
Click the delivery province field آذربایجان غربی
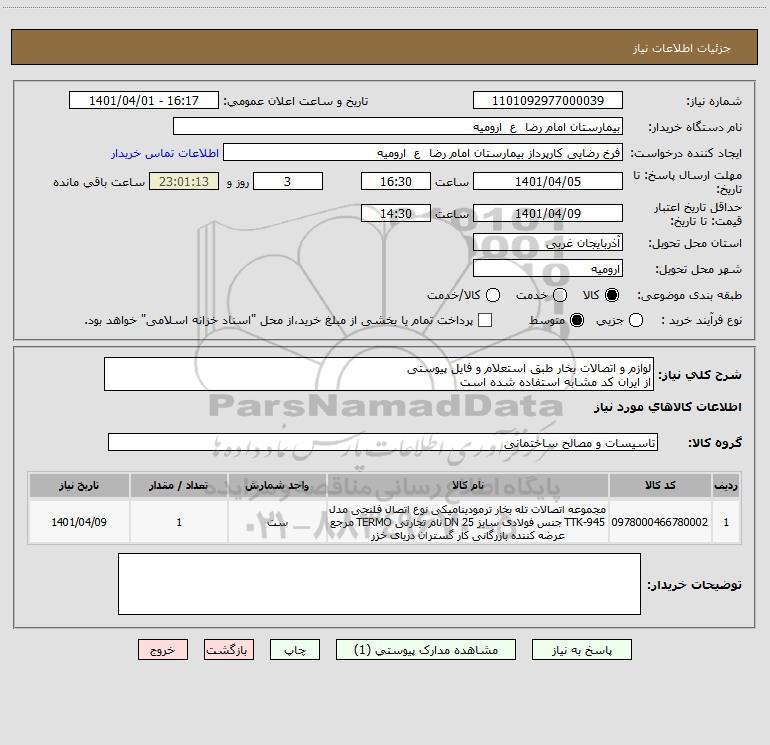(548, 242)
